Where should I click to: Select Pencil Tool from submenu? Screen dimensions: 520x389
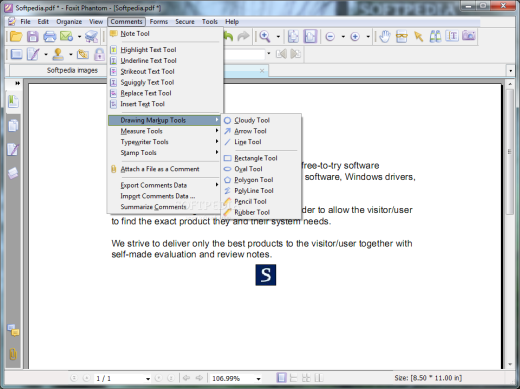click(261, 201)
